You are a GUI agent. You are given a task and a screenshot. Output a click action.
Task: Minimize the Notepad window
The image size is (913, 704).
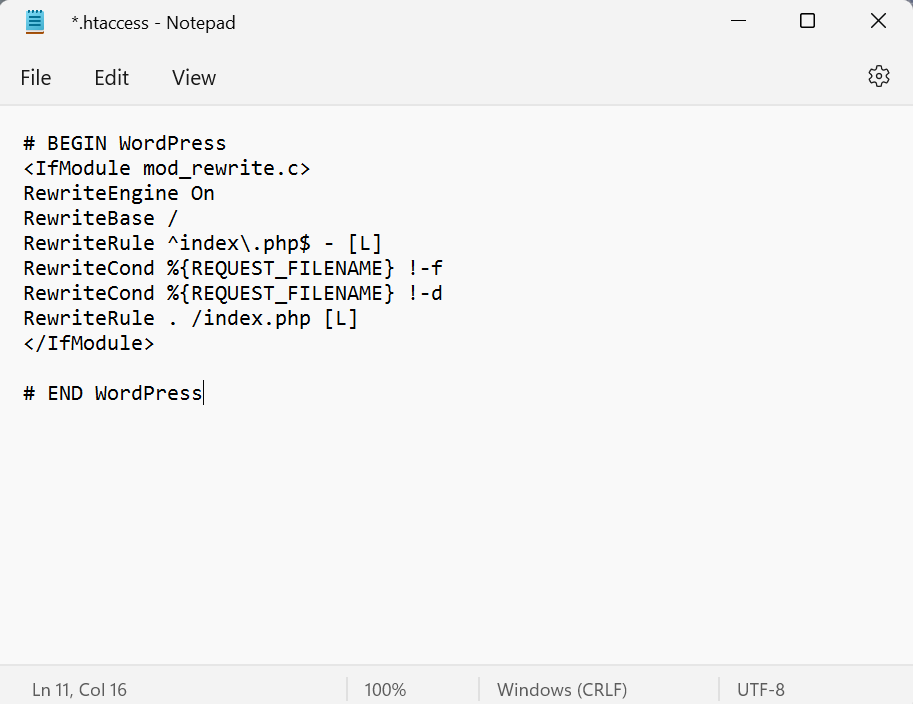tap(737, 21)
